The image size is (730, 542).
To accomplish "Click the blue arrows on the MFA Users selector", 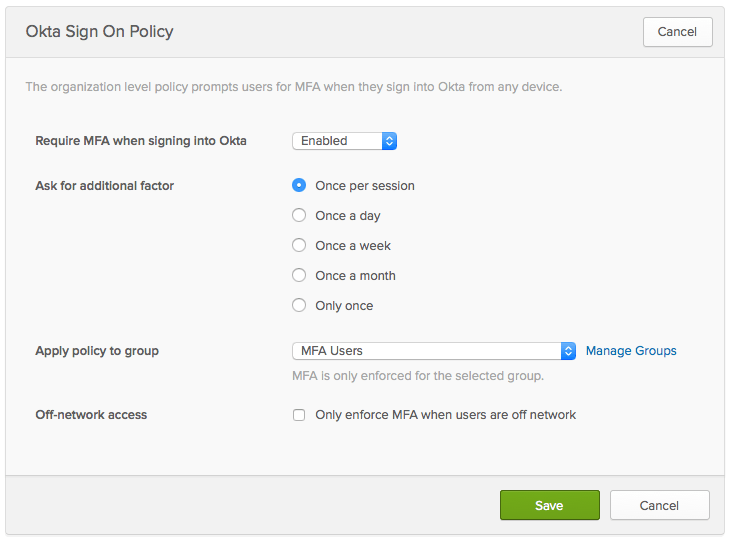I will 569,351.
